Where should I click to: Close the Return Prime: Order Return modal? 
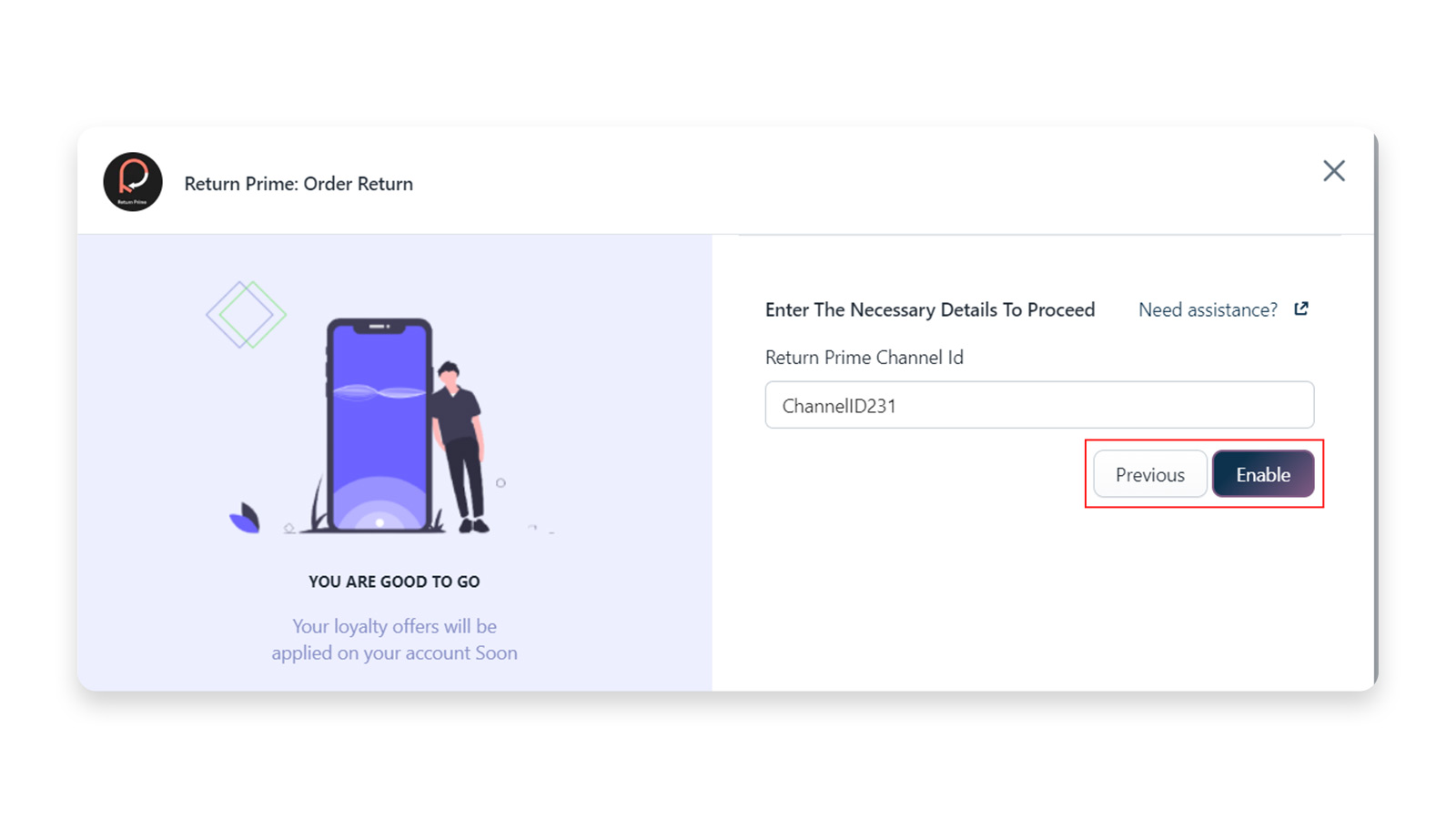[1333, 170]
